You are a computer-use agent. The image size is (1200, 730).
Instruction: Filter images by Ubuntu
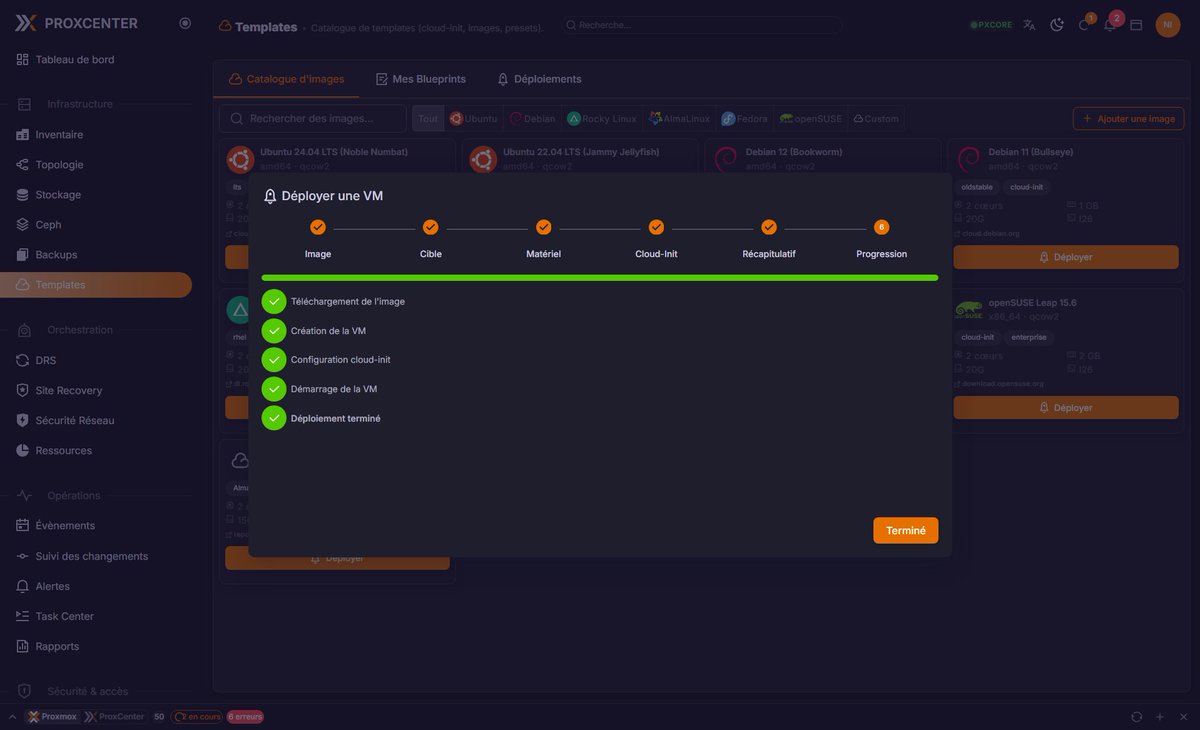point(473,118)
